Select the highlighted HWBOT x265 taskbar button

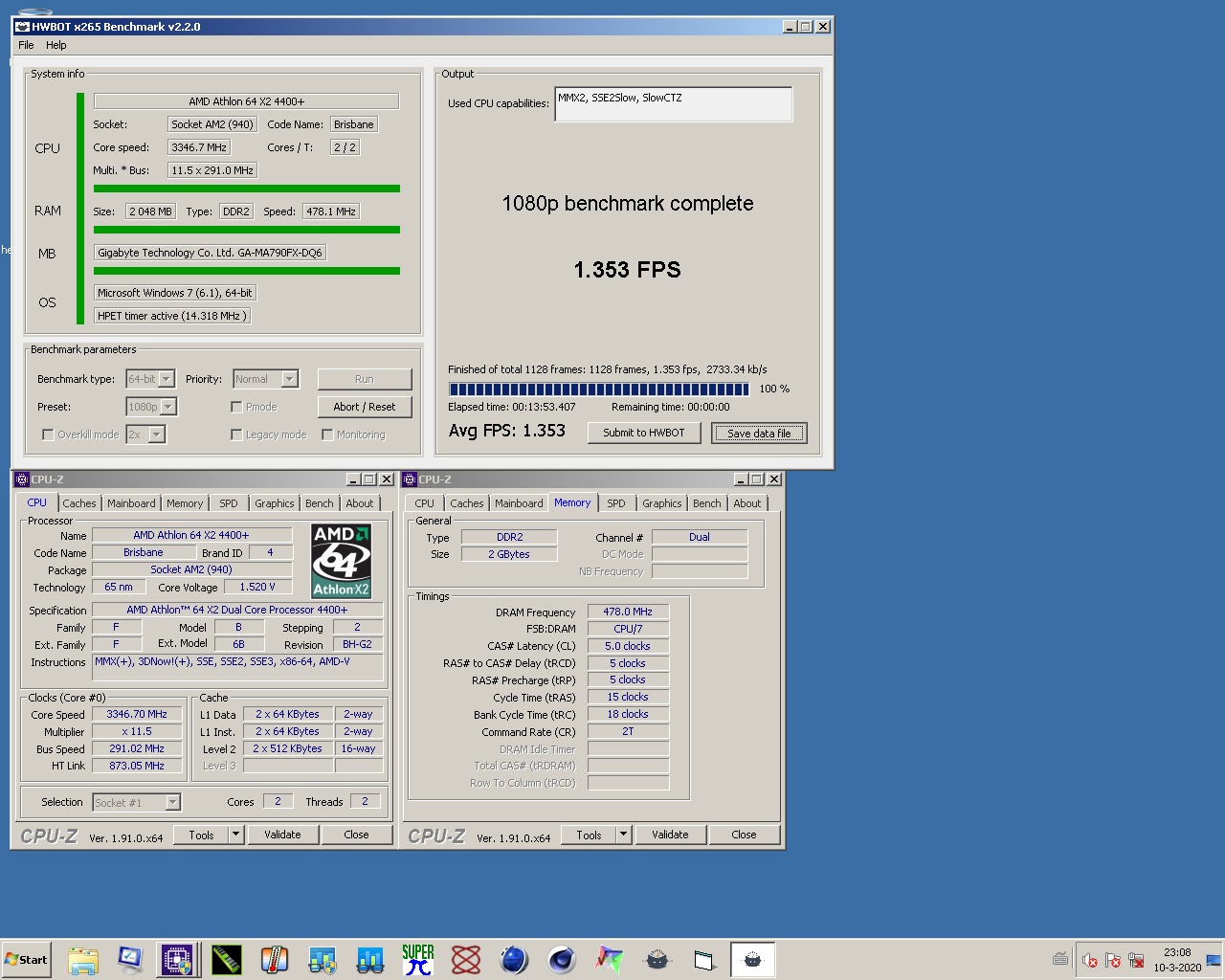[753, 960]
